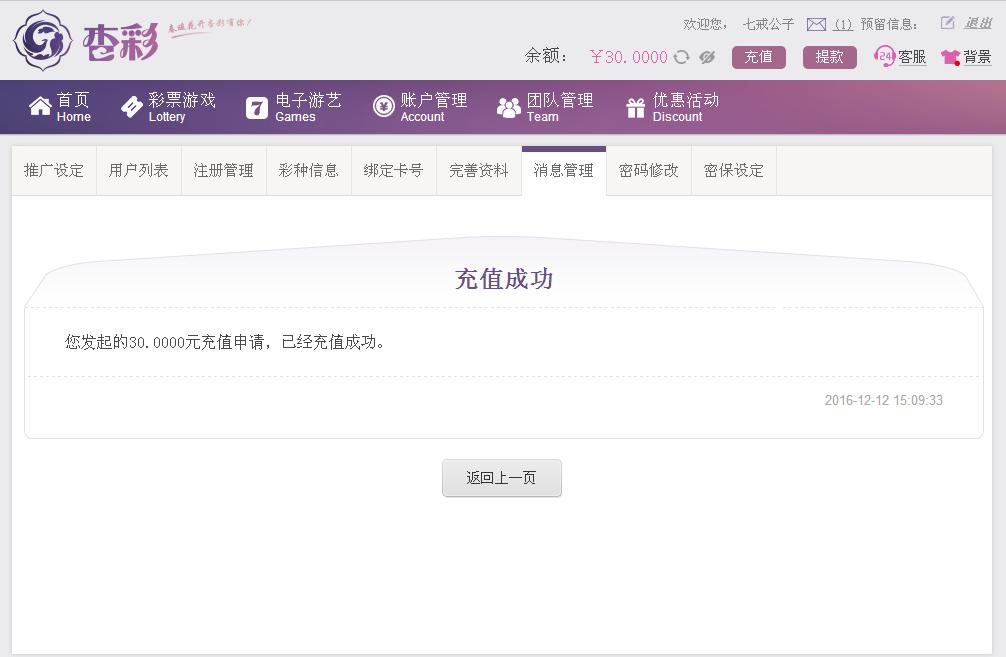Open the Discount (优惠活动) gift icon

[x=634, y=106]
